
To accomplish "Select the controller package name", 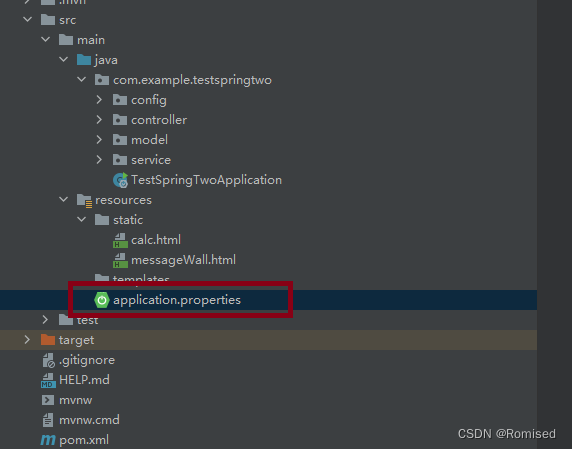I will 159,120.
